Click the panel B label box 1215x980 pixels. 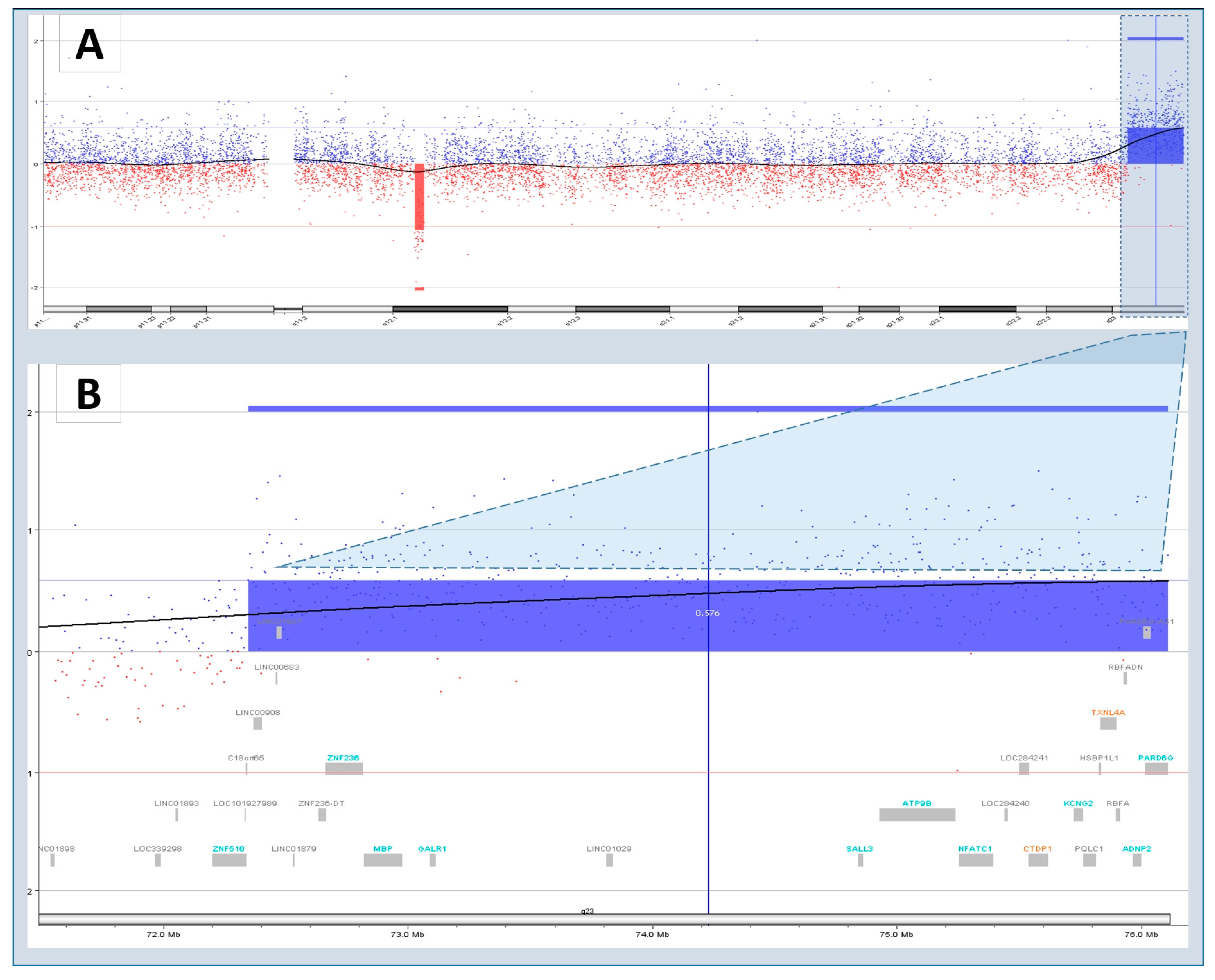click(89, 393)
